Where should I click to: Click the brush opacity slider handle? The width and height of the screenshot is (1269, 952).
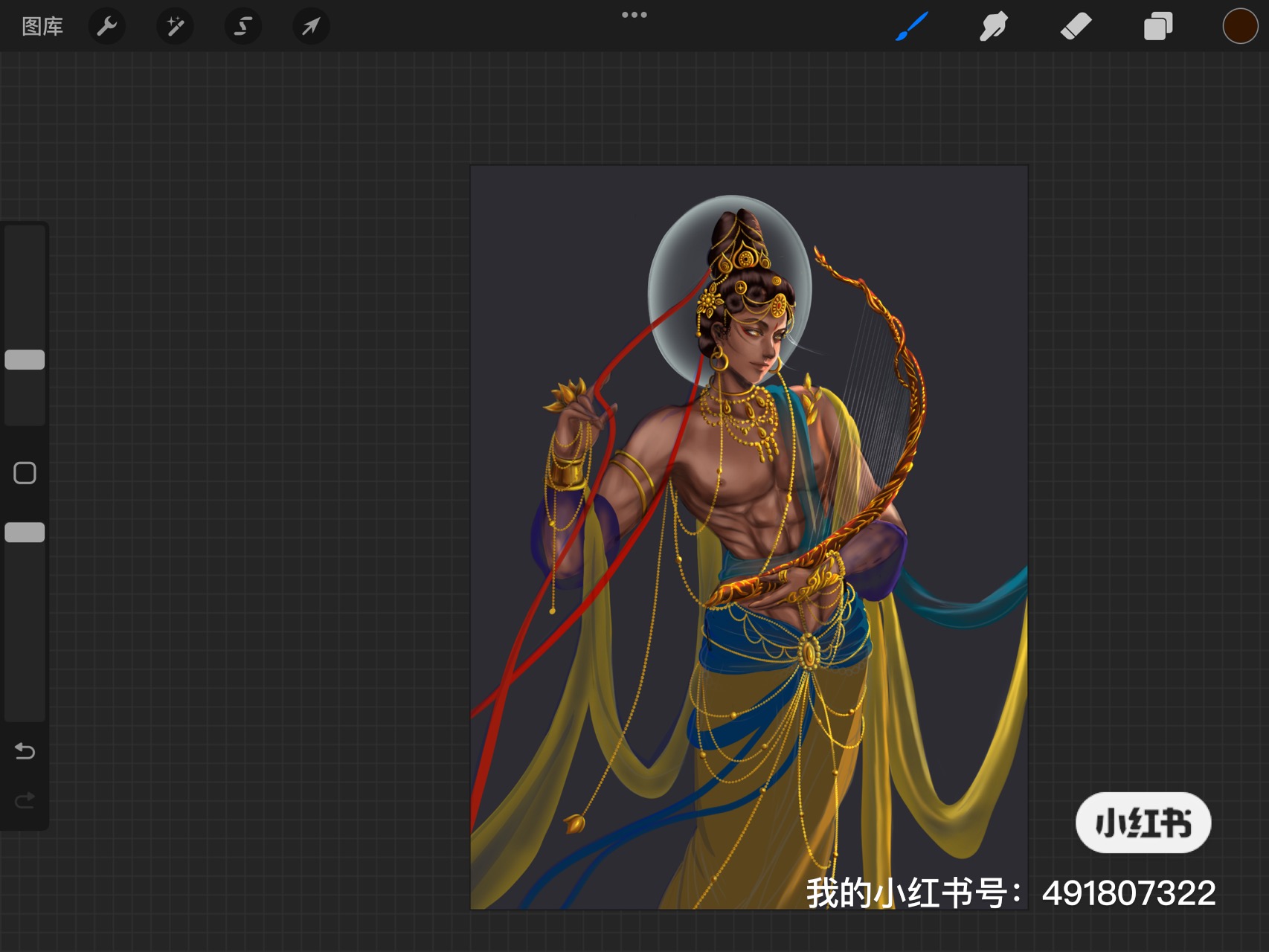(x=25, y=533)
